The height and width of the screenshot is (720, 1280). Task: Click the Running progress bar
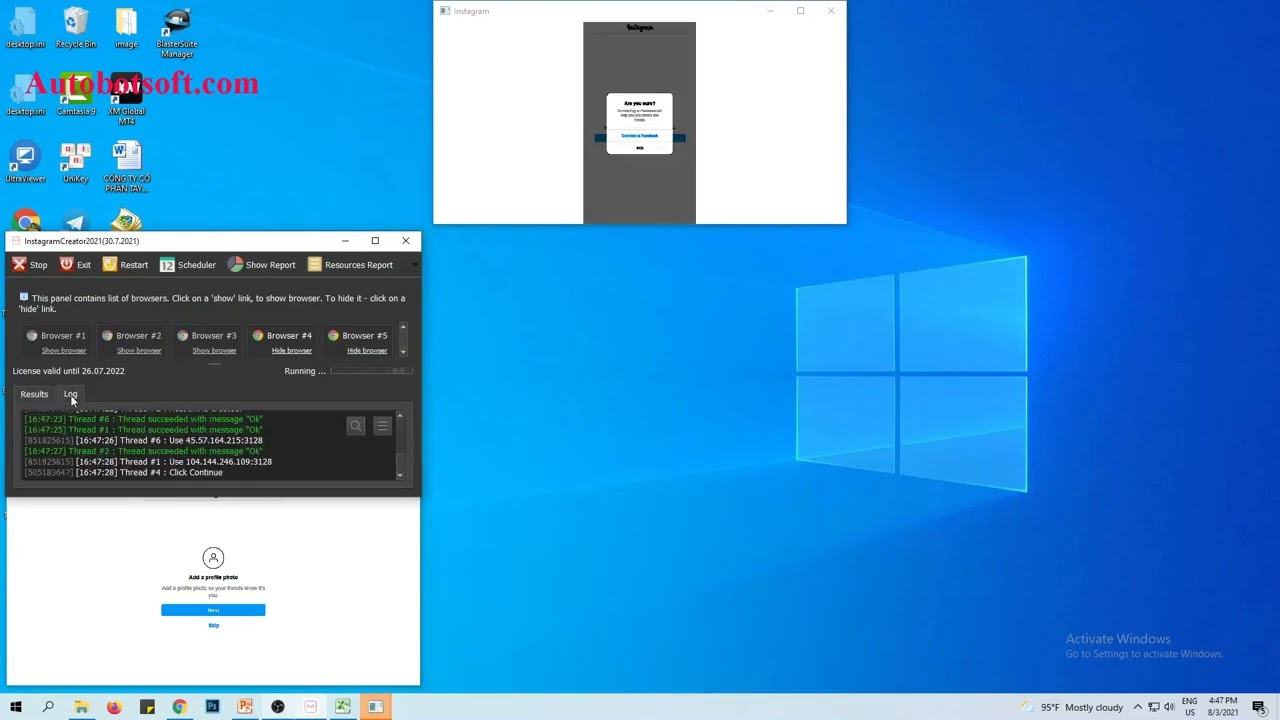(371, 371)
